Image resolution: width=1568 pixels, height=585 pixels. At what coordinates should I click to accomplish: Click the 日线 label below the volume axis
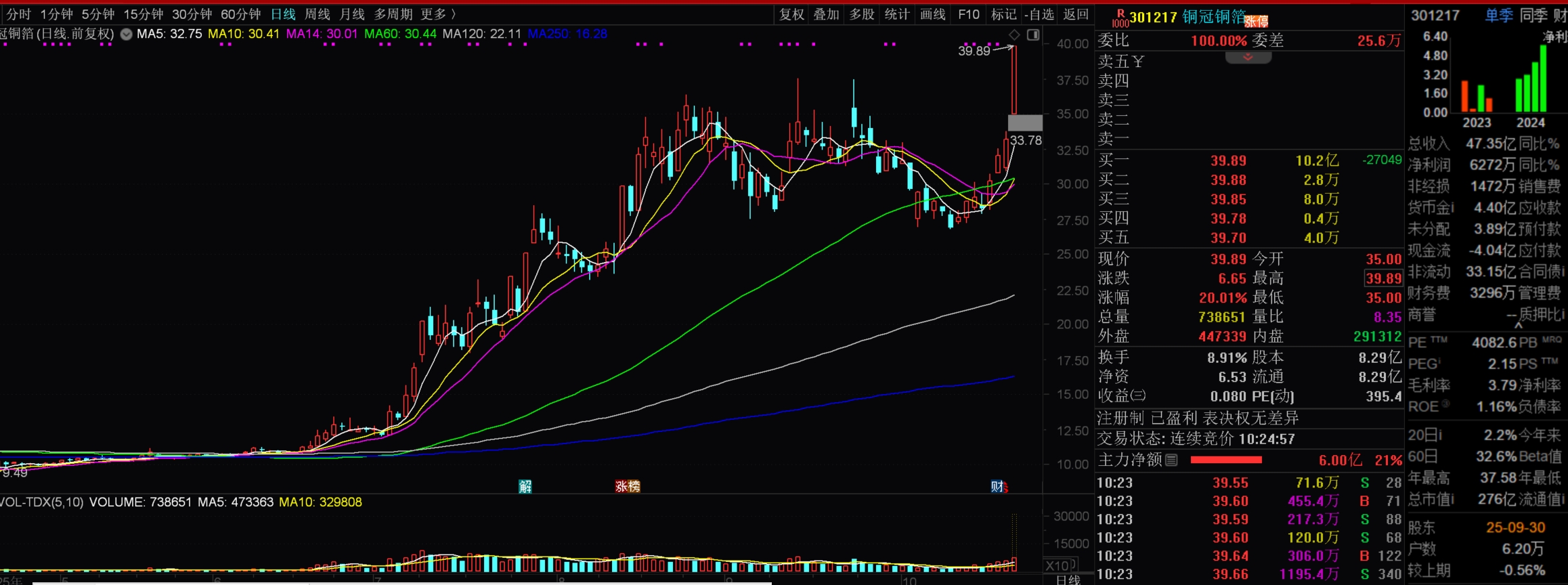pyautogui.click(x=1068, y=580)
